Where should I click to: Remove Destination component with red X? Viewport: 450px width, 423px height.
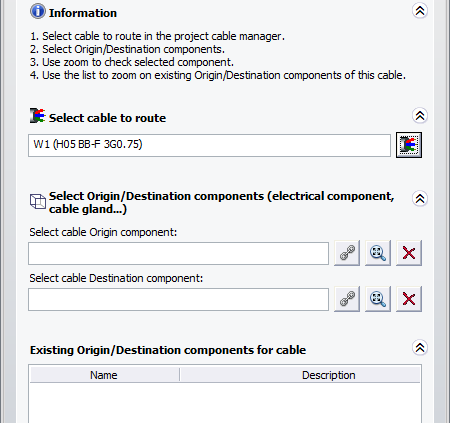click(x=409, y=299)
